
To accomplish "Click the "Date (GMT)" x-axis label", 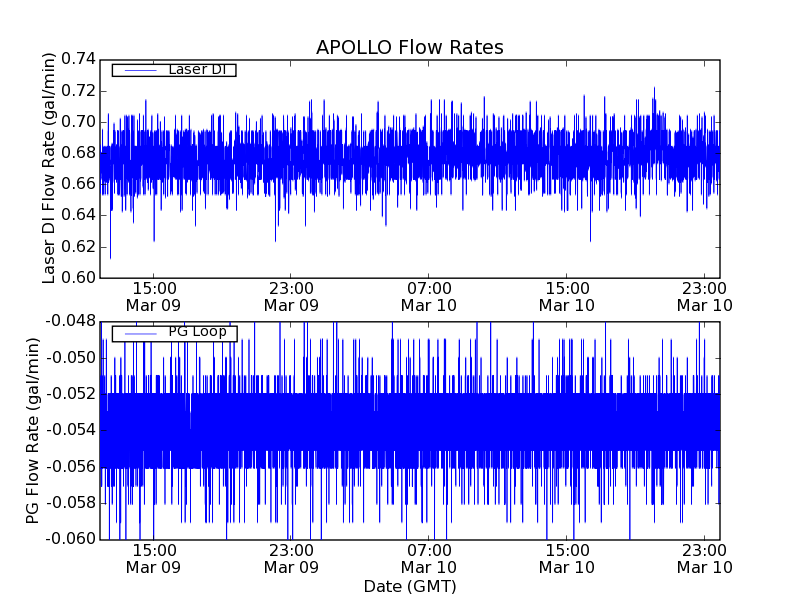I will [409, 586].
